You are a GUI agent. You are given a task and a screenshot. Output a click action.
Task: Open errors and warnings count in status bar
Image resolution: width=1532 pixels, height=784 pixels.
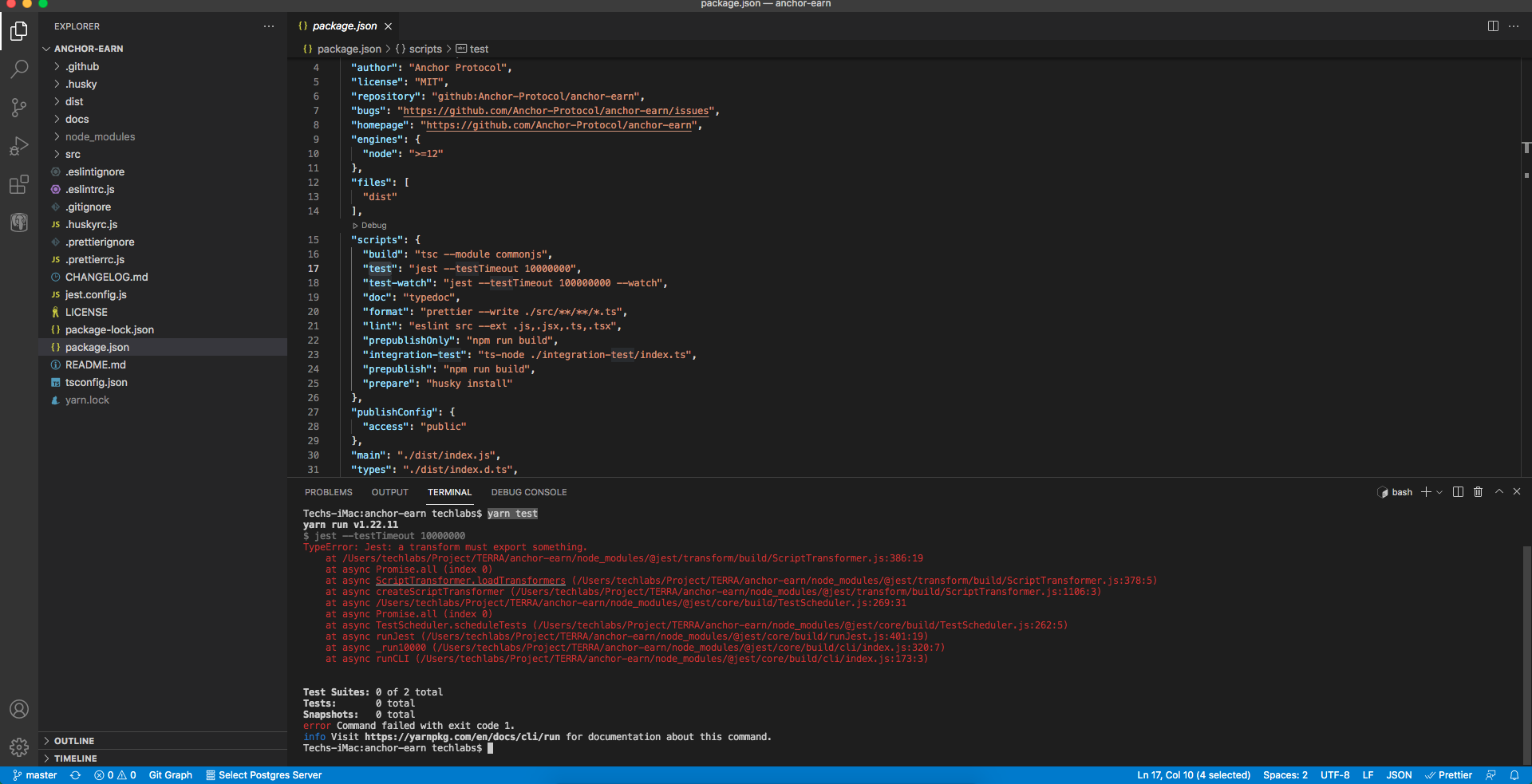(x=115, y=775)
